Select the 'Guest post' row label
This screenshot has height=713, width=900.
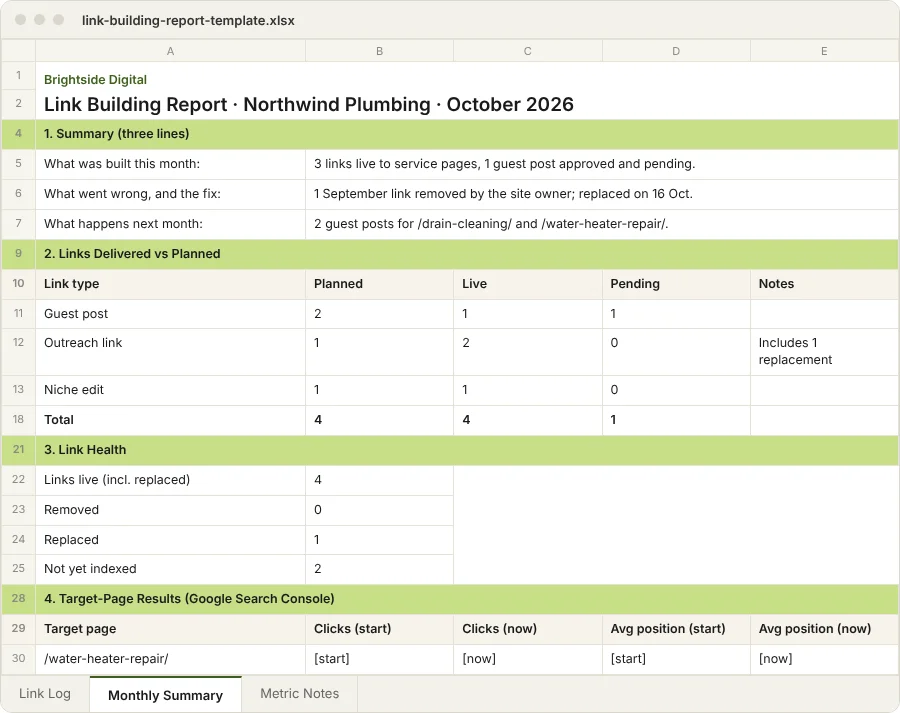tap(170, 313)
